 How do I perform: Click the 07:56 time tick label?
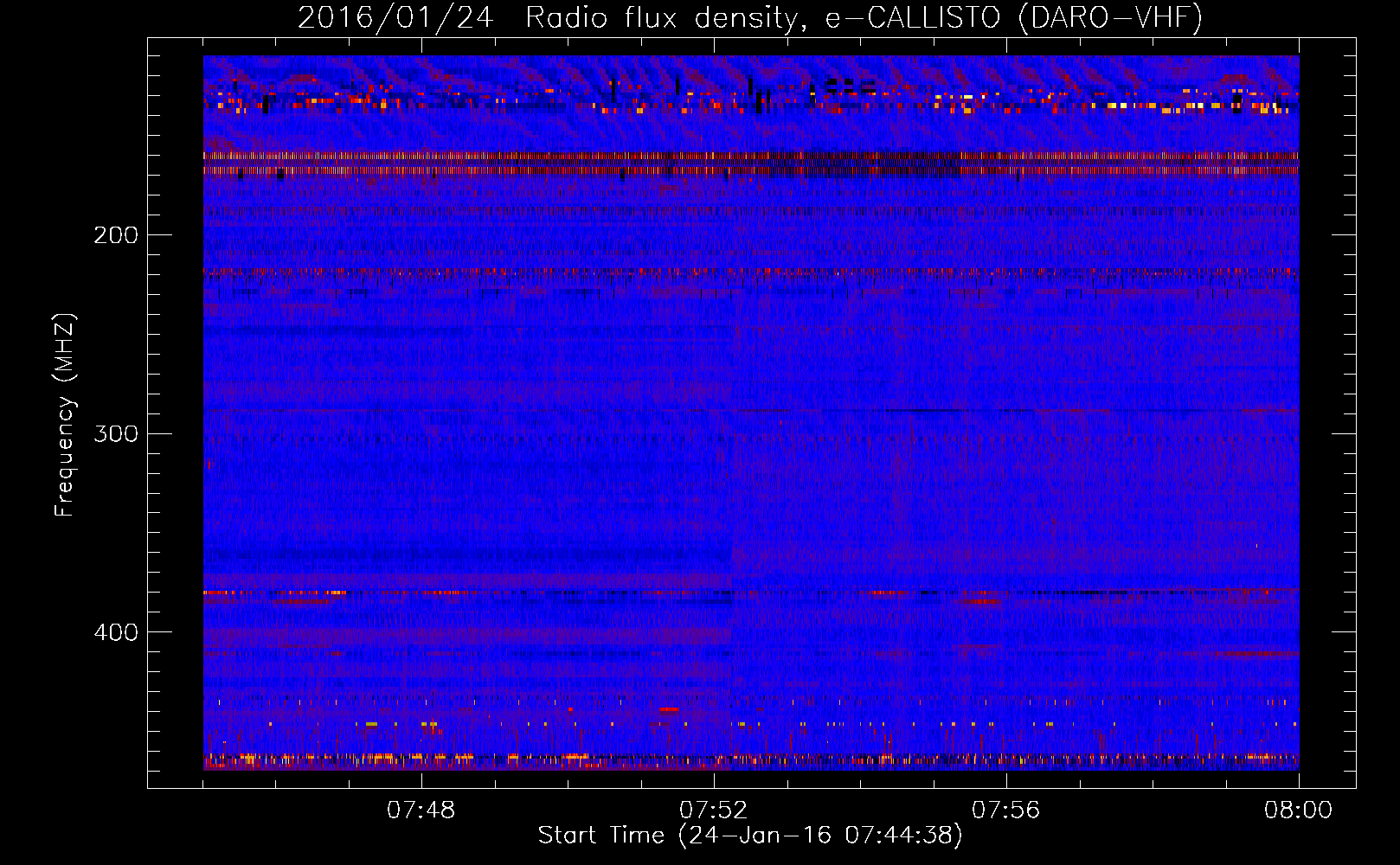pyautogui.click(x=1006, y=811)
